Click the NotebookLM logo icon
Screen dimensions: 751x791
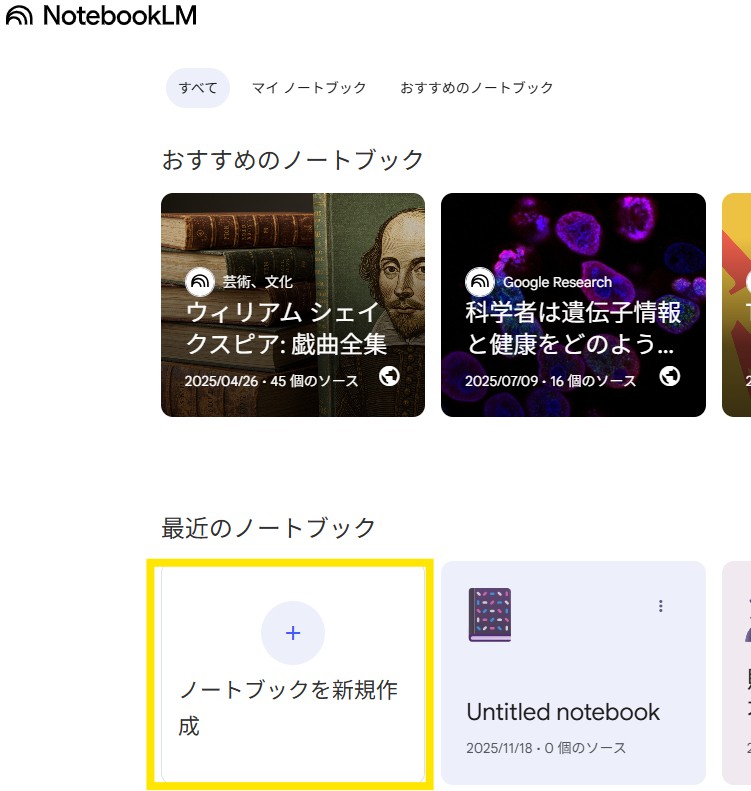(19, 16)
